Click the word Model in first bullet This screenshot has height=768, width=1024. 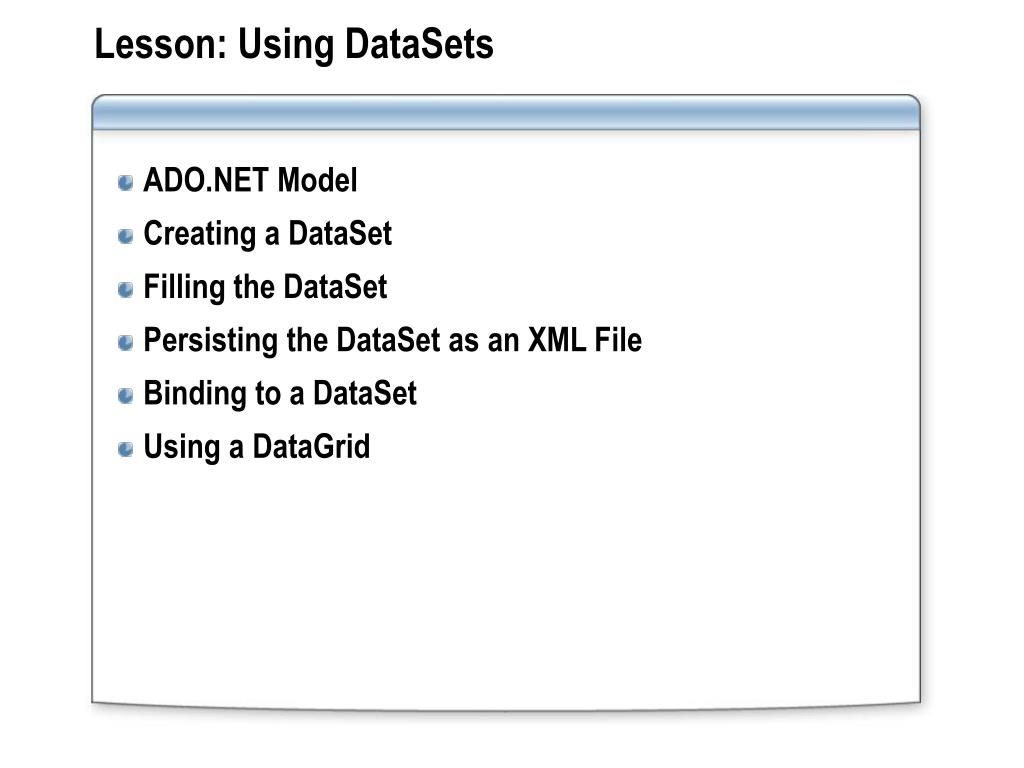pos(317,180)
